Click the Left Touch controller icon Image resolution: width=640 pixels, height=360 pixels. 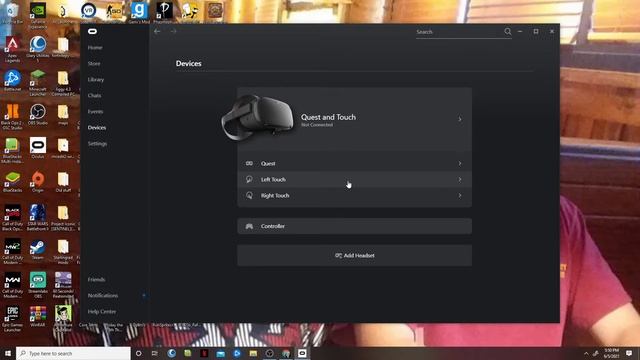click(x=249, y=180)
